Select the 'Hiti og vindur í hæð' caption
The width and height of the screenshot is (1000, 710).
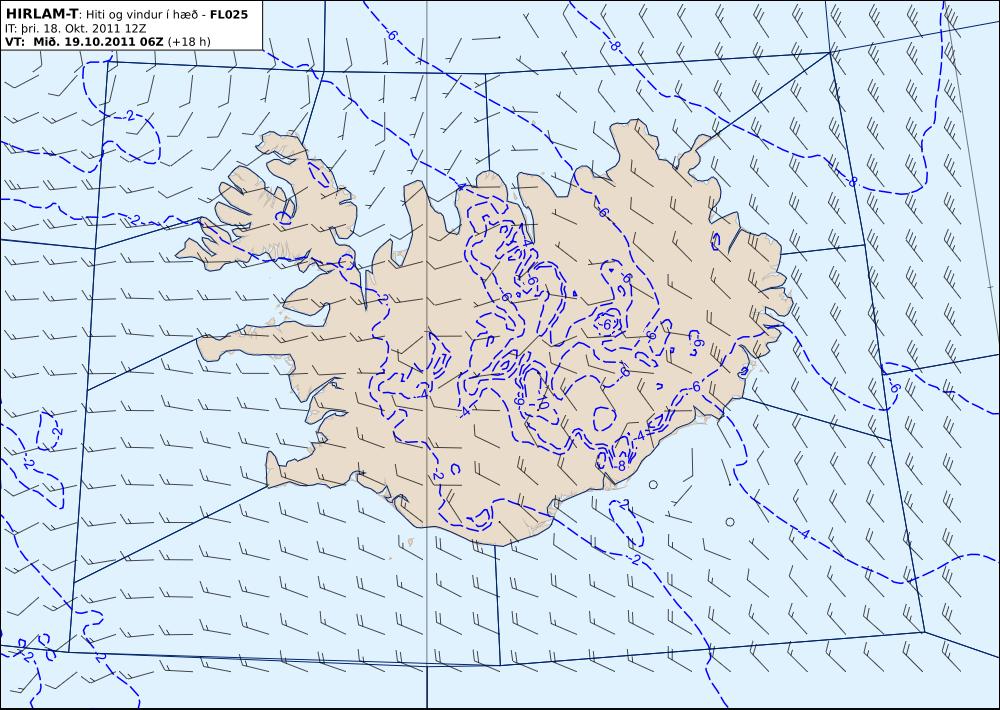[x=140, y=14]
